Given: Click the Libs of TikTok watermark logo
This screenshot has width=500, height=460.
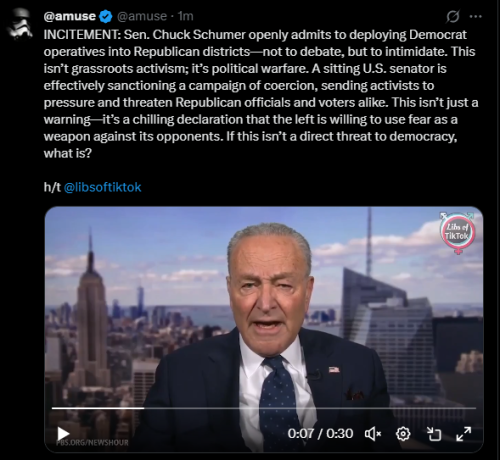Looking at the screenshot, I should pyautogui.click(x=459, y=232).
